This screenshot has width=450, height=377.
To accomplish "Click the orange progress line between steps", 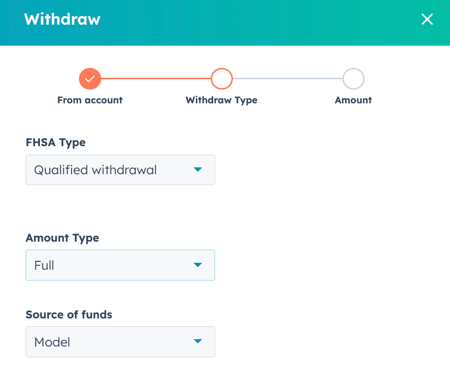I will (x=156, y=79).
